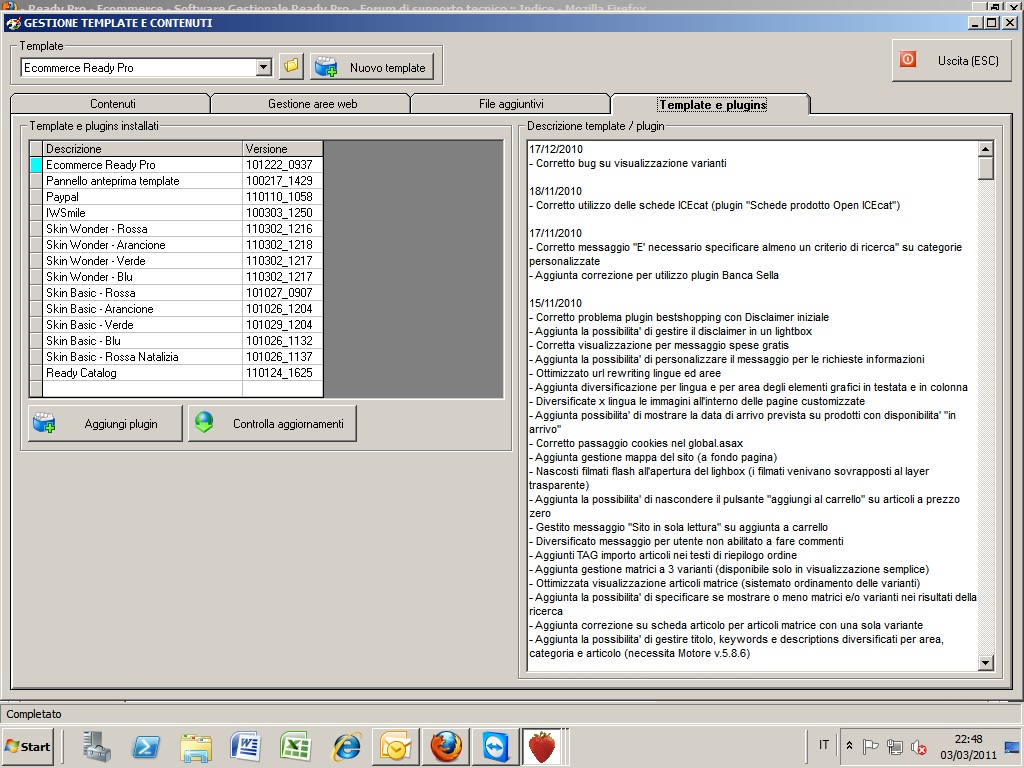
Task: Select the Template e plugins tab
Action: pos(712,104)
